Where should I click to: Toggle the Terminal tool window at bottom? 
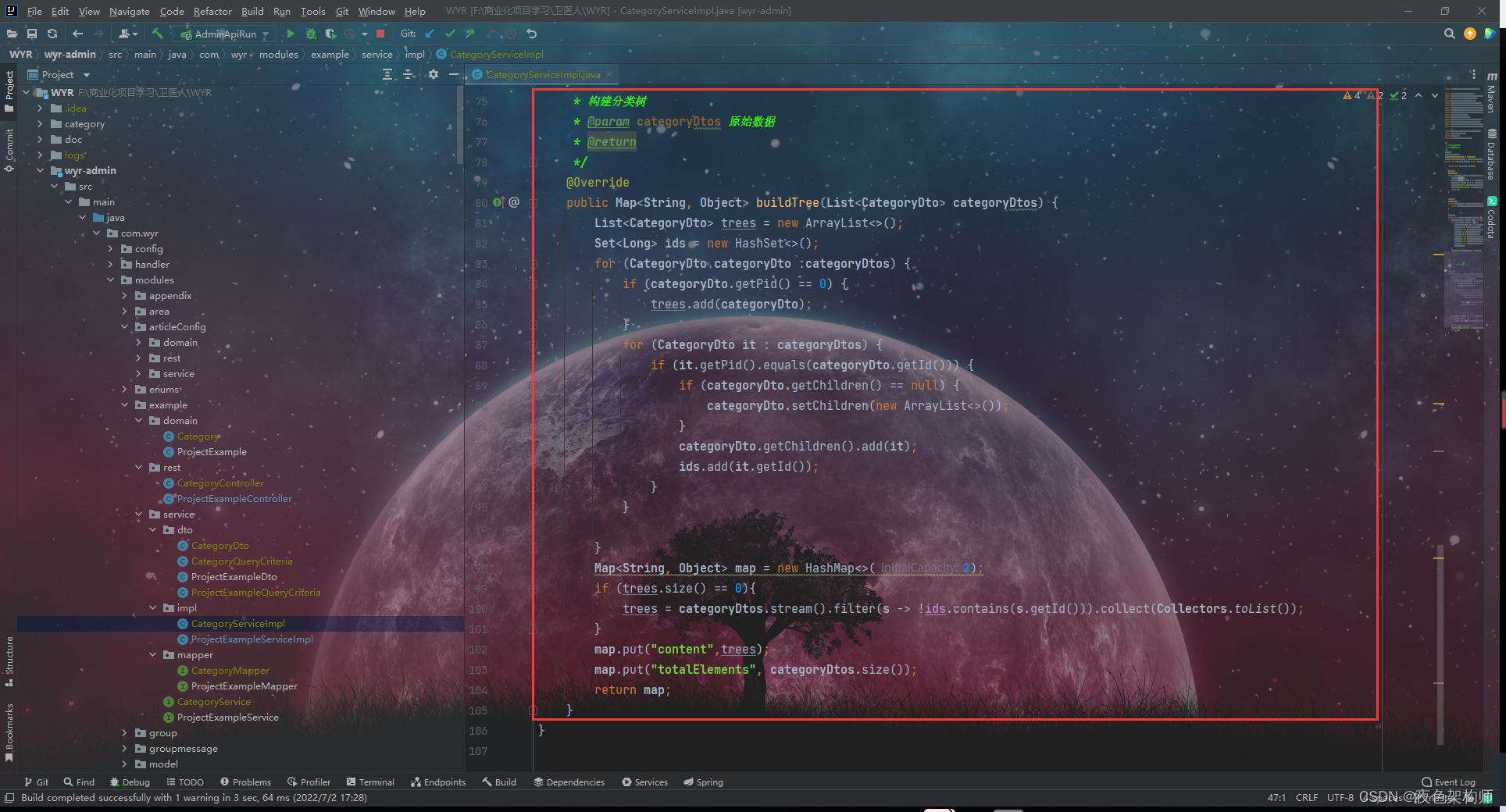click(x=370, y=782)
